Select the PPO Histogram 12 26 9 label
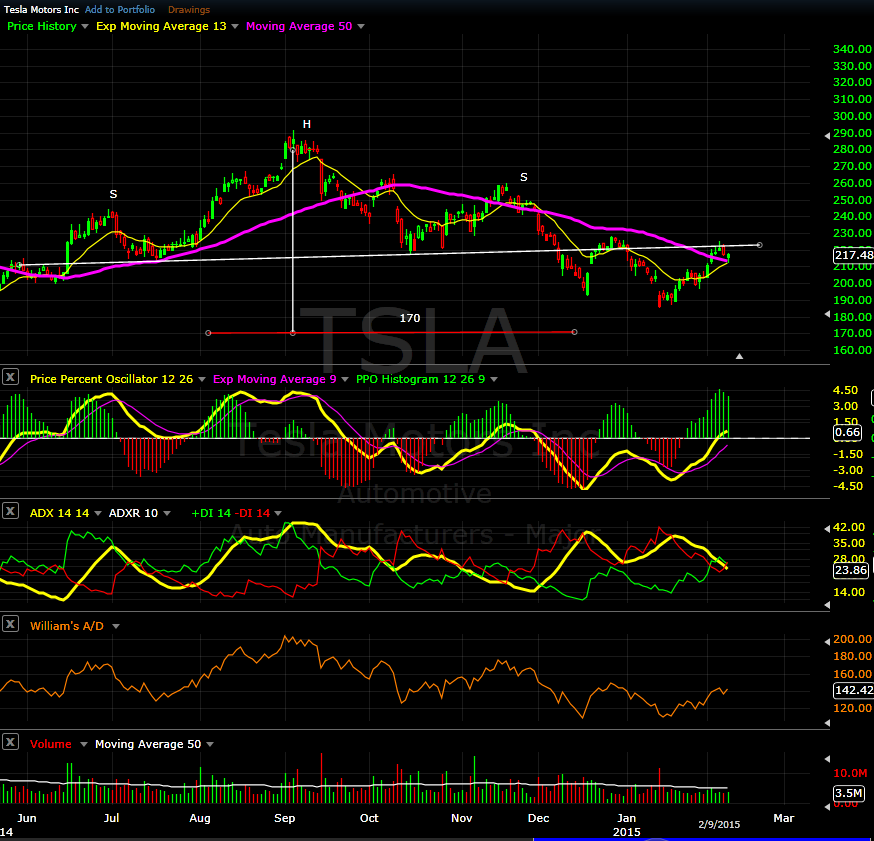 coord(420,379)
